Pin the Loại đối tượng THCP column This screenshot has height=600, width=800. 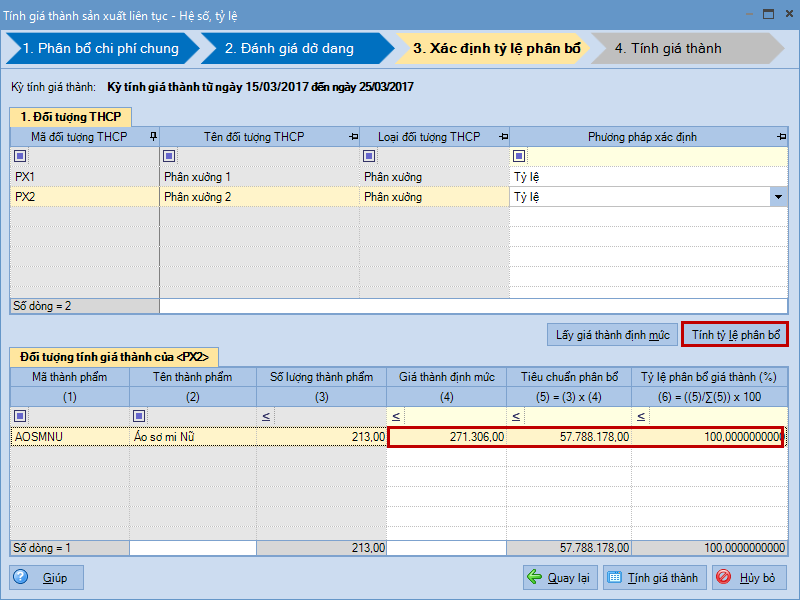[x=503, y=137]
